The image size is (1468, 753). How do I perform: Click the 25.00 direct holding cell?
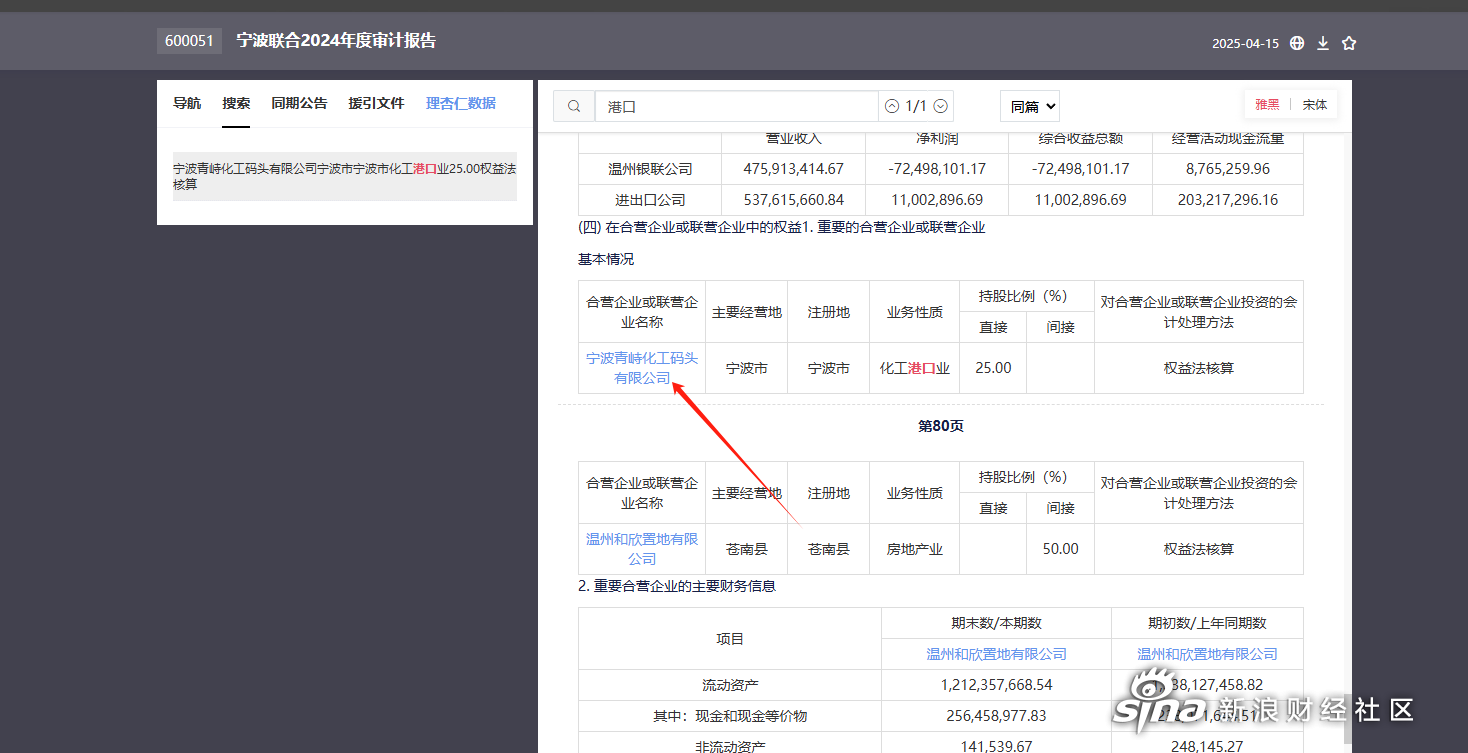coord(993,368)
